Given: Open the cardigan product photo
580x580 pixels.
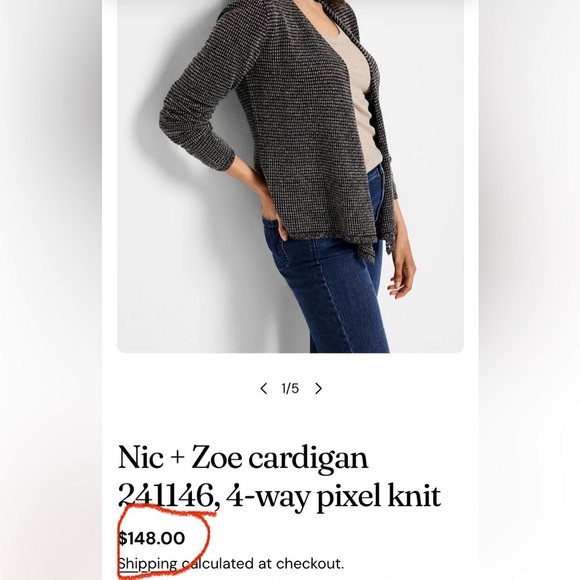Looking at the screenshot, I should point(290,176).
